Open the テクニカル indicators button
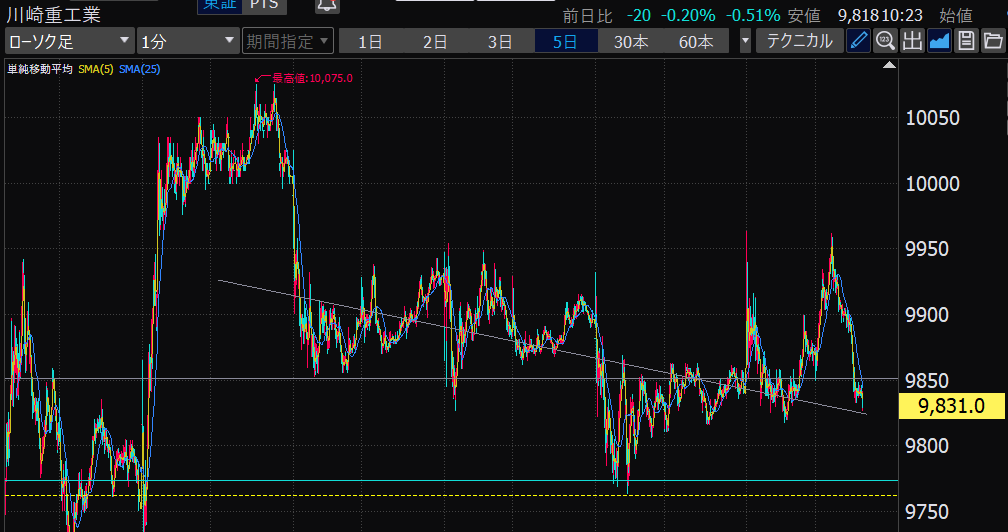The image size is (1008, 532). tap(799, 41)
